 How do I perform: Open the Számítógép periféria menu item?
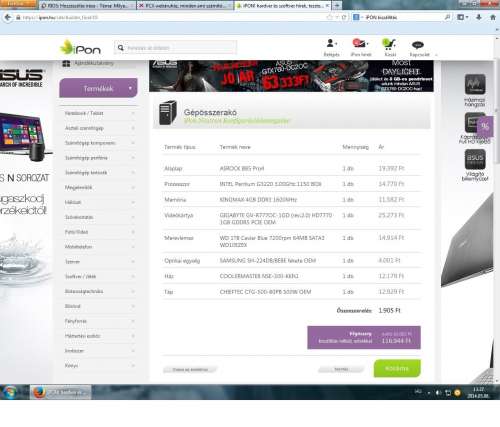[86, 158]
